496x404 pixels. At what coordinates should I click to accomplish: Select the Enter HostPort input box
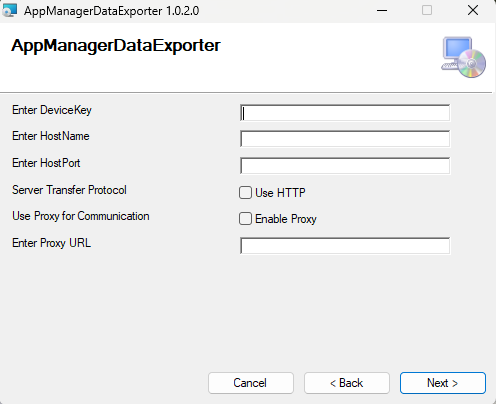[x=345, y=166]
